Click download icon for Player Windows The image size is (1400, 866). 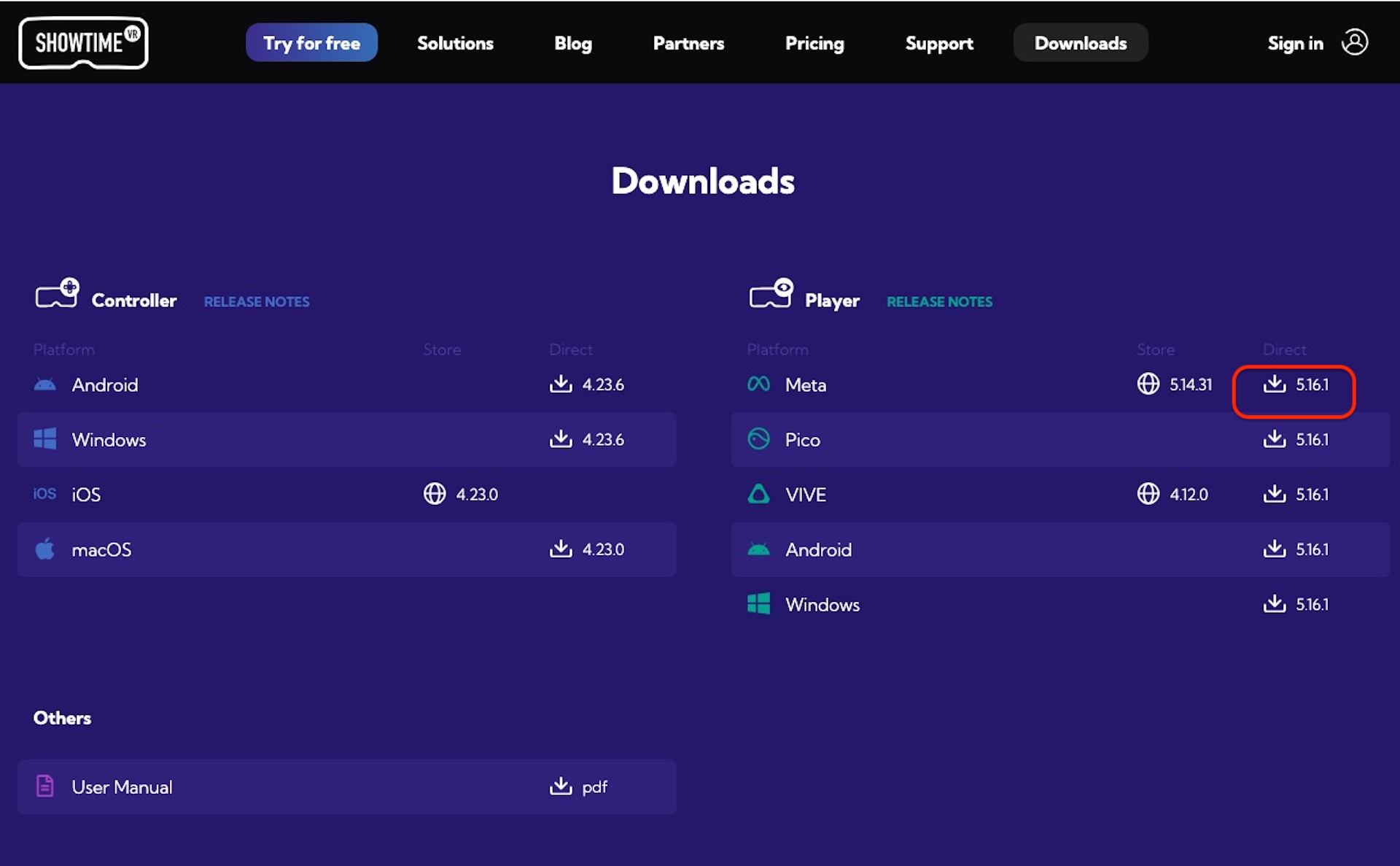[1275, 603]
